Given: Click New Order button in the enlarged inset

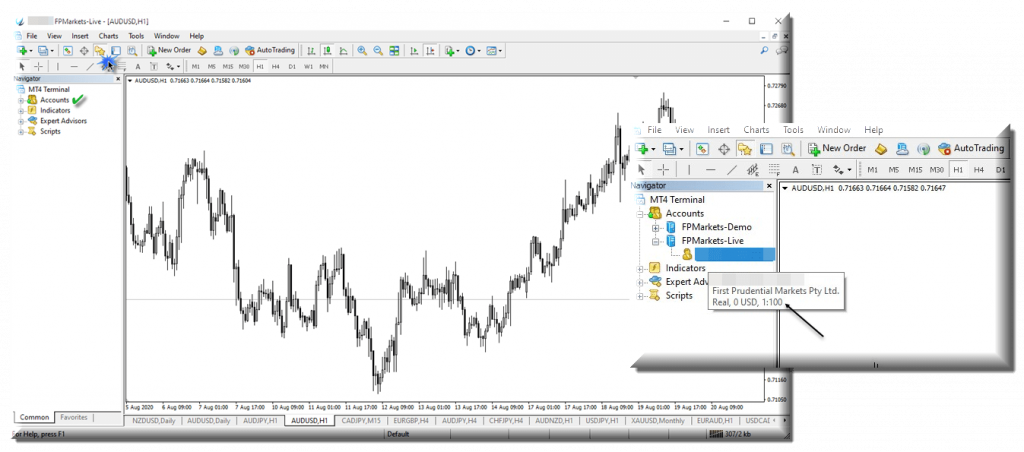Looking at the screenshot, I should [836, 149].
